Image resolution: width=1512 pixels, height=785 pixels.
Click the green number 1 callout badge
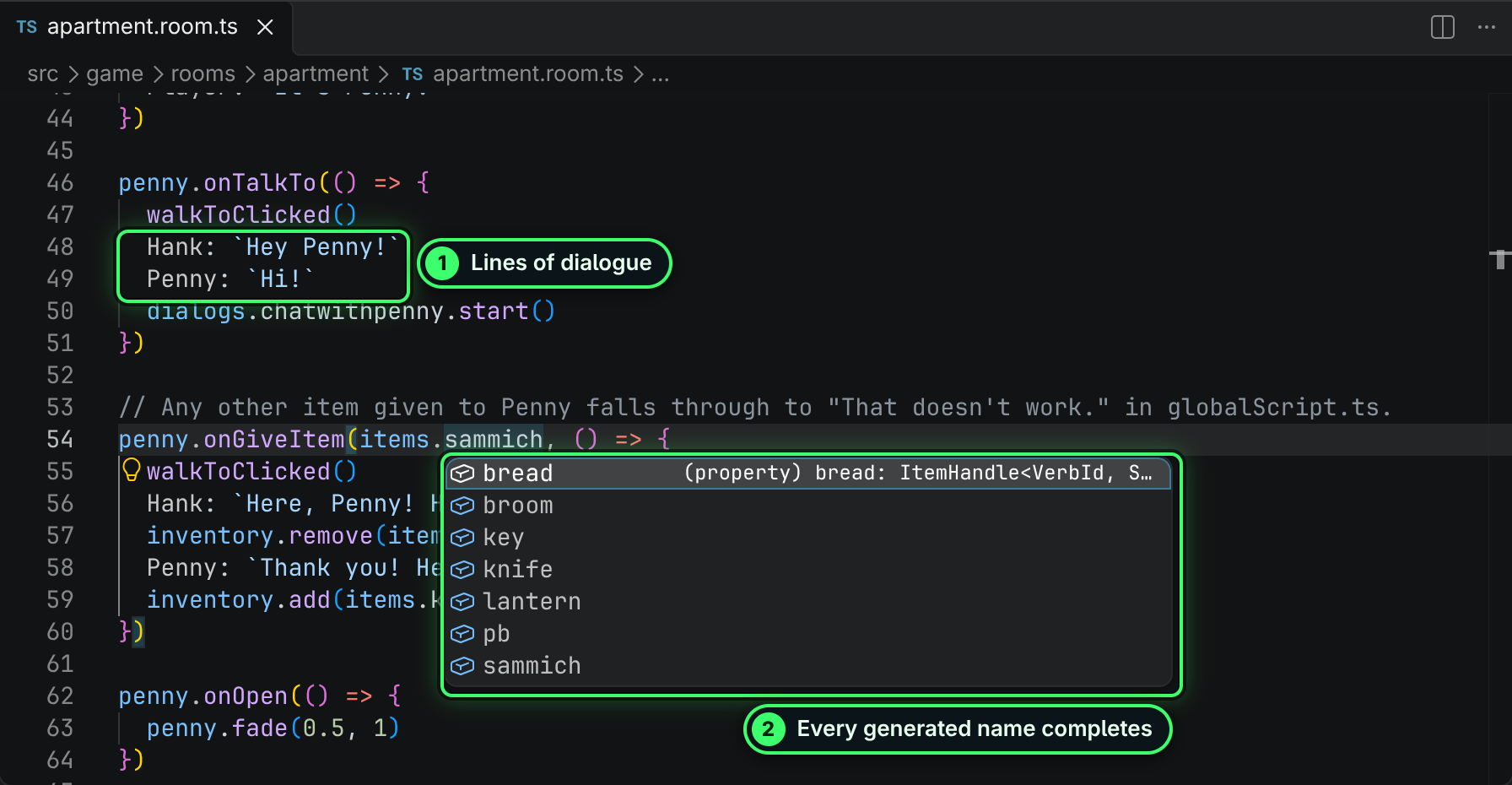point(442,263)
